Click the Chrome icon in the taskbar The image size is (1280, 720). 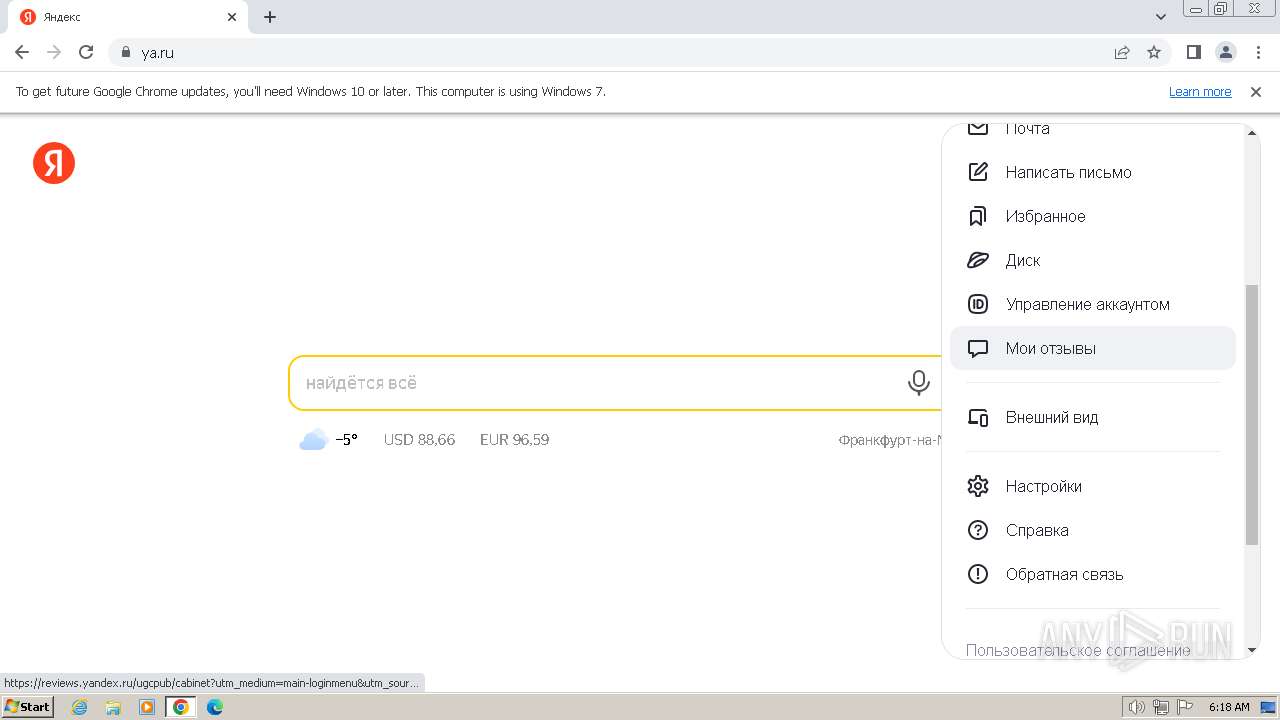[180, 707]
